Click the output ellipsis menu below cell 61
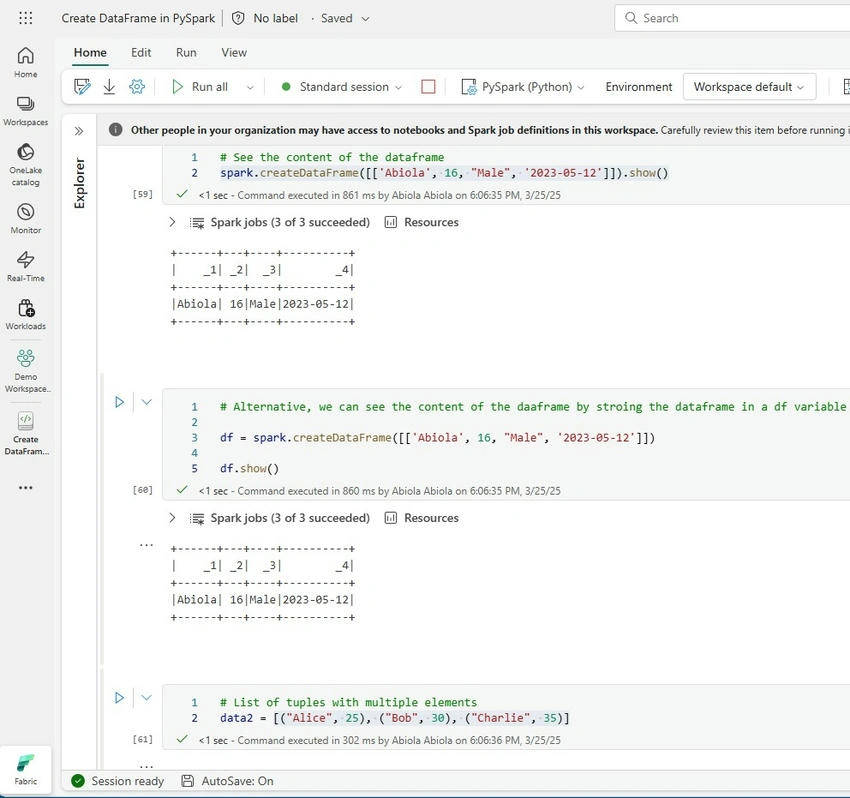This screenshot has height=798, width=850. click(x=146, y=766)
